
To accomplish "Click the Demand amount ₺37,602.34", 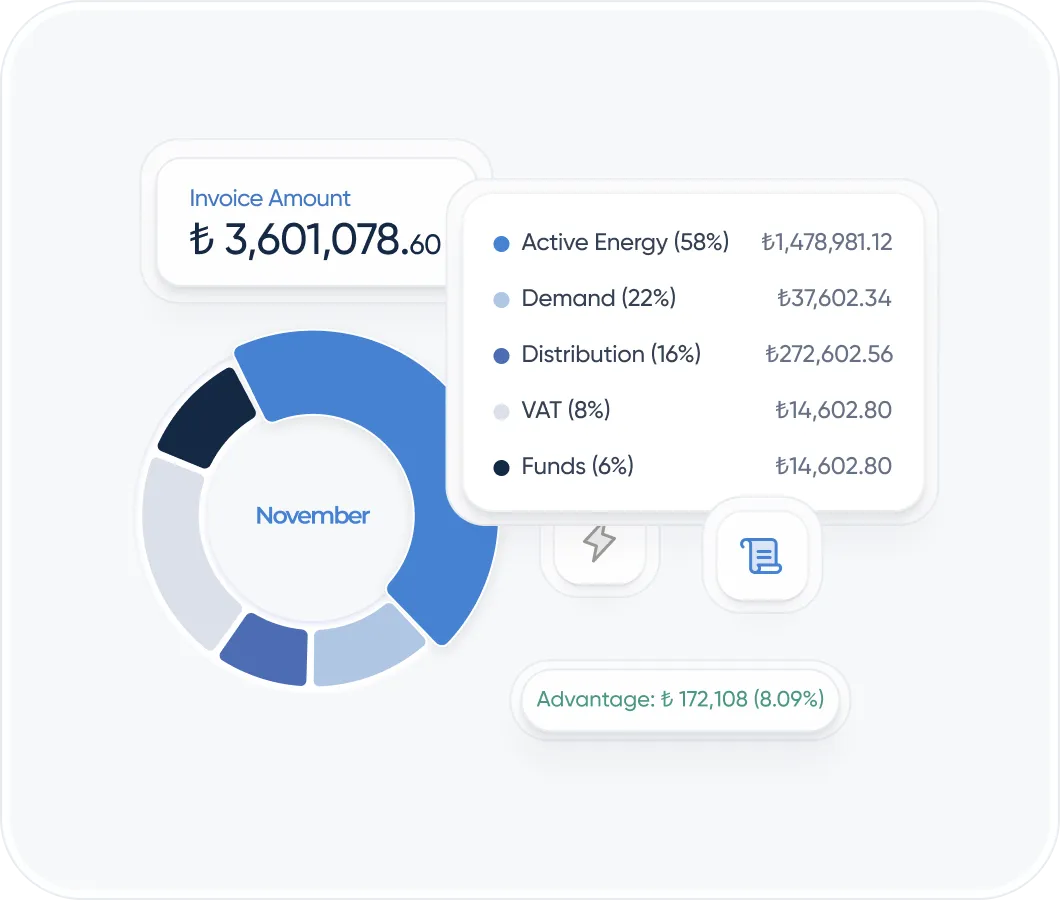I will pyautogui.click(x=834, y=299).
